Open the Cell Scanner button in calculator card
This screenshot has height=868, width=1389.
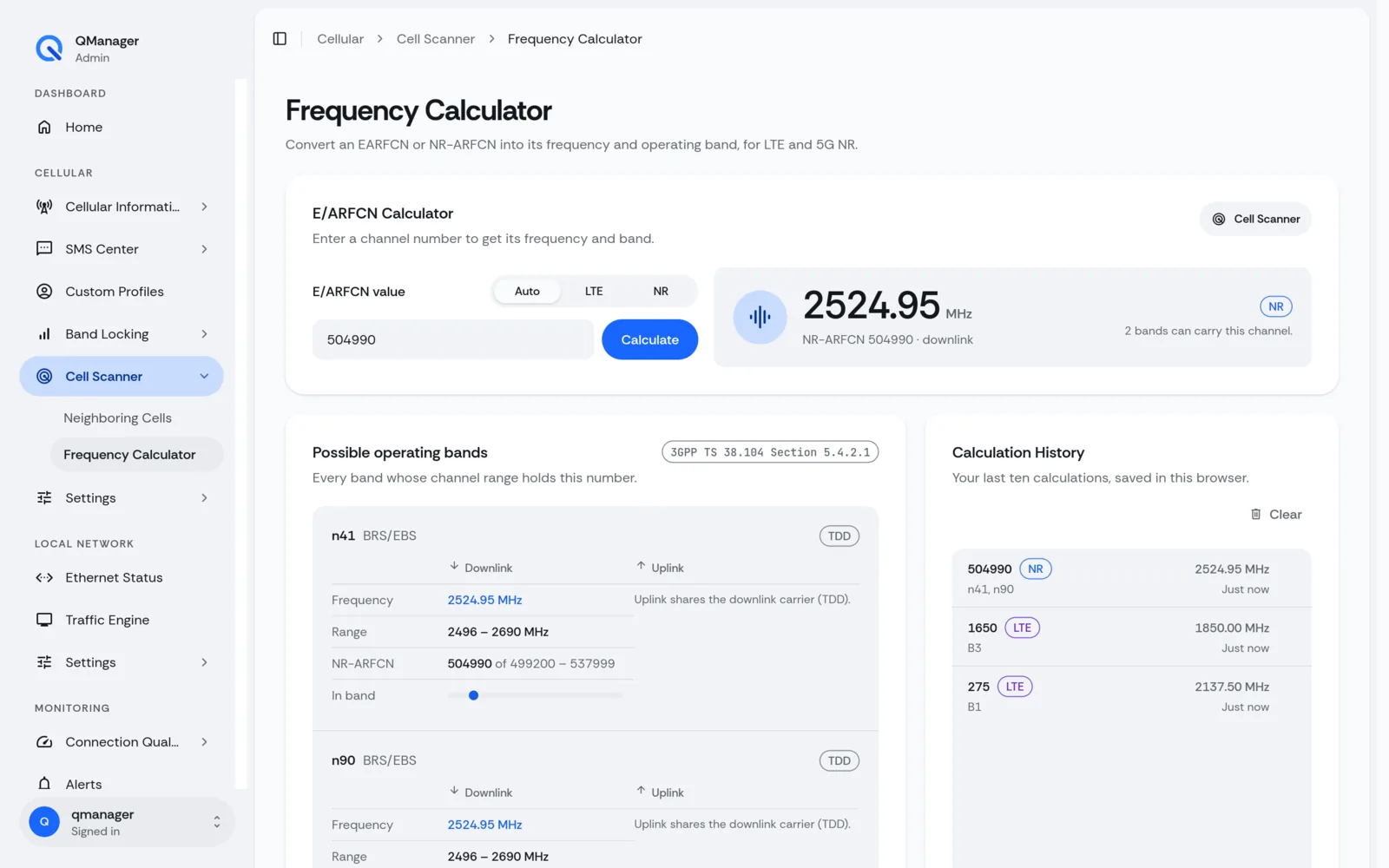coord(1255,219)
